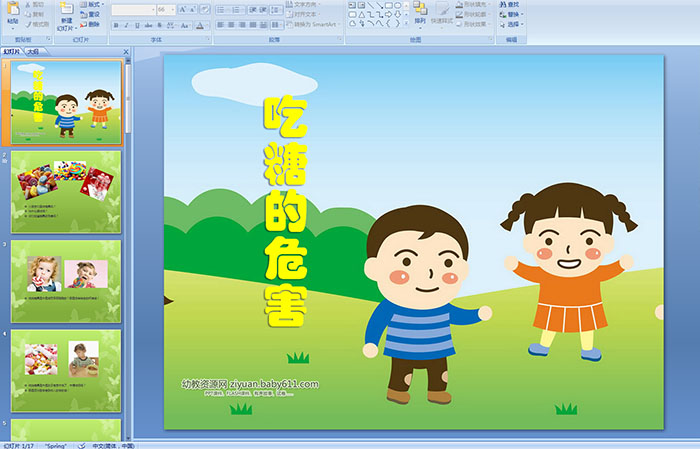
Task: Switch to the Slides (幻灯片) pane tab
Action: [x=12, y=52]
